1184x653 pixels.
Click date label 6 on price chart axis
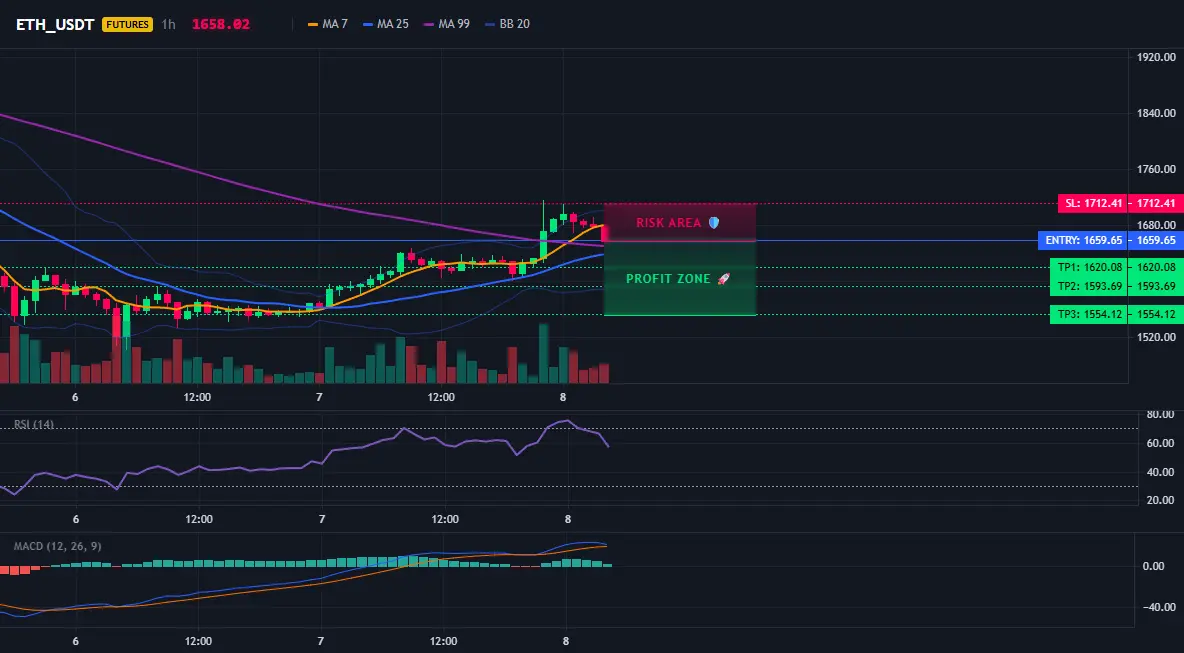[75, 397]
